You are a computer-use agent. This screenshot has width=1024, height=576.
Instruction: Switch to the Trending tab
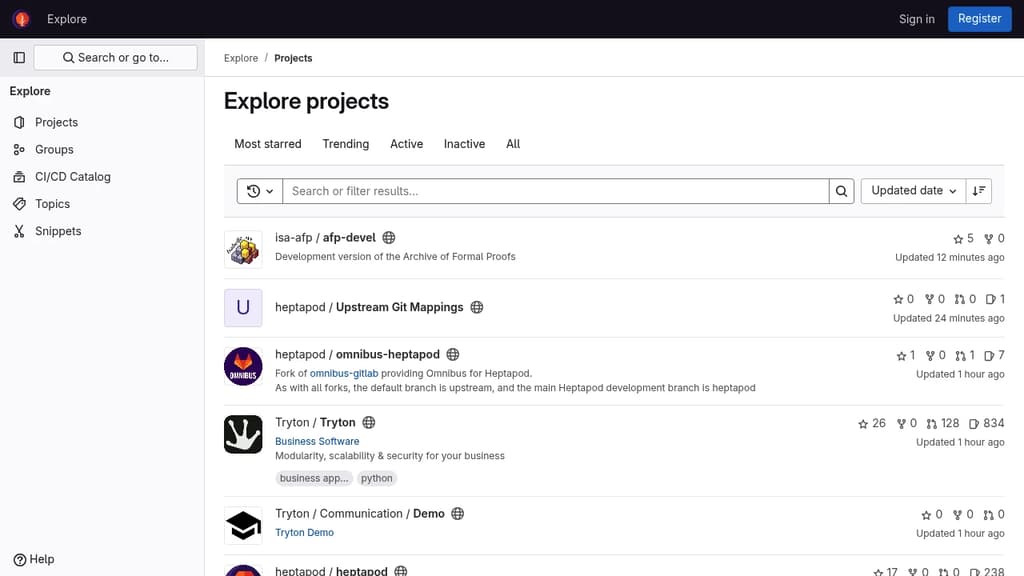pos(345,144)
